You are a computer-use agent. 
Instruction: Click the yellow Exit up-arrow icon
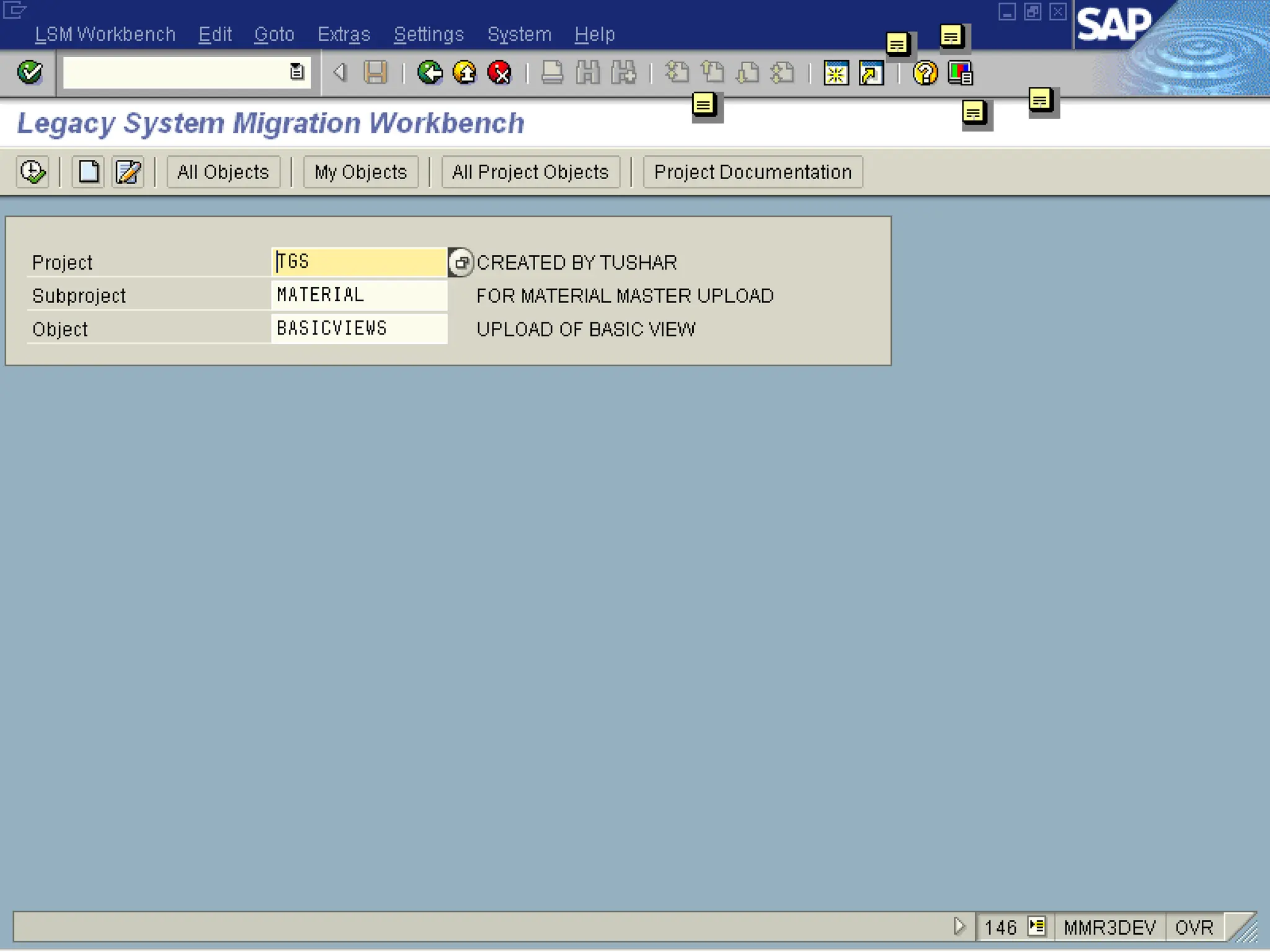pos(464,73)
